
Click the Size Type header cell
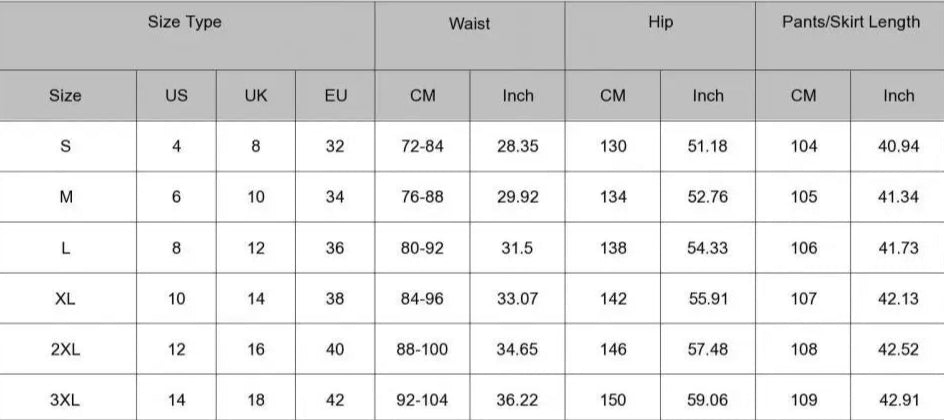[x=187, y=35]
